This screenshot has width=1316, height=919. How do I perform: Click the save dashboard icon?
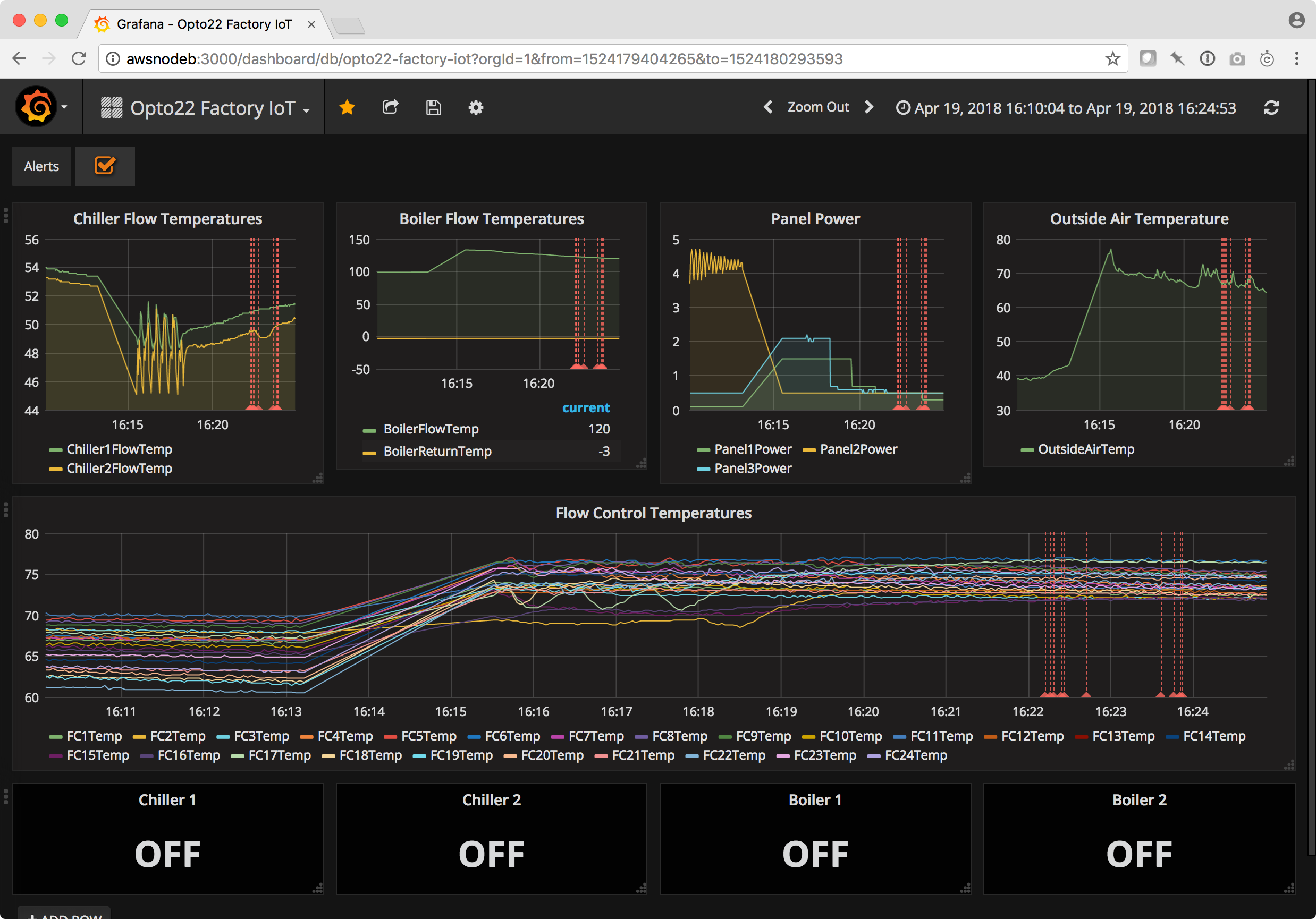(433, 107)
